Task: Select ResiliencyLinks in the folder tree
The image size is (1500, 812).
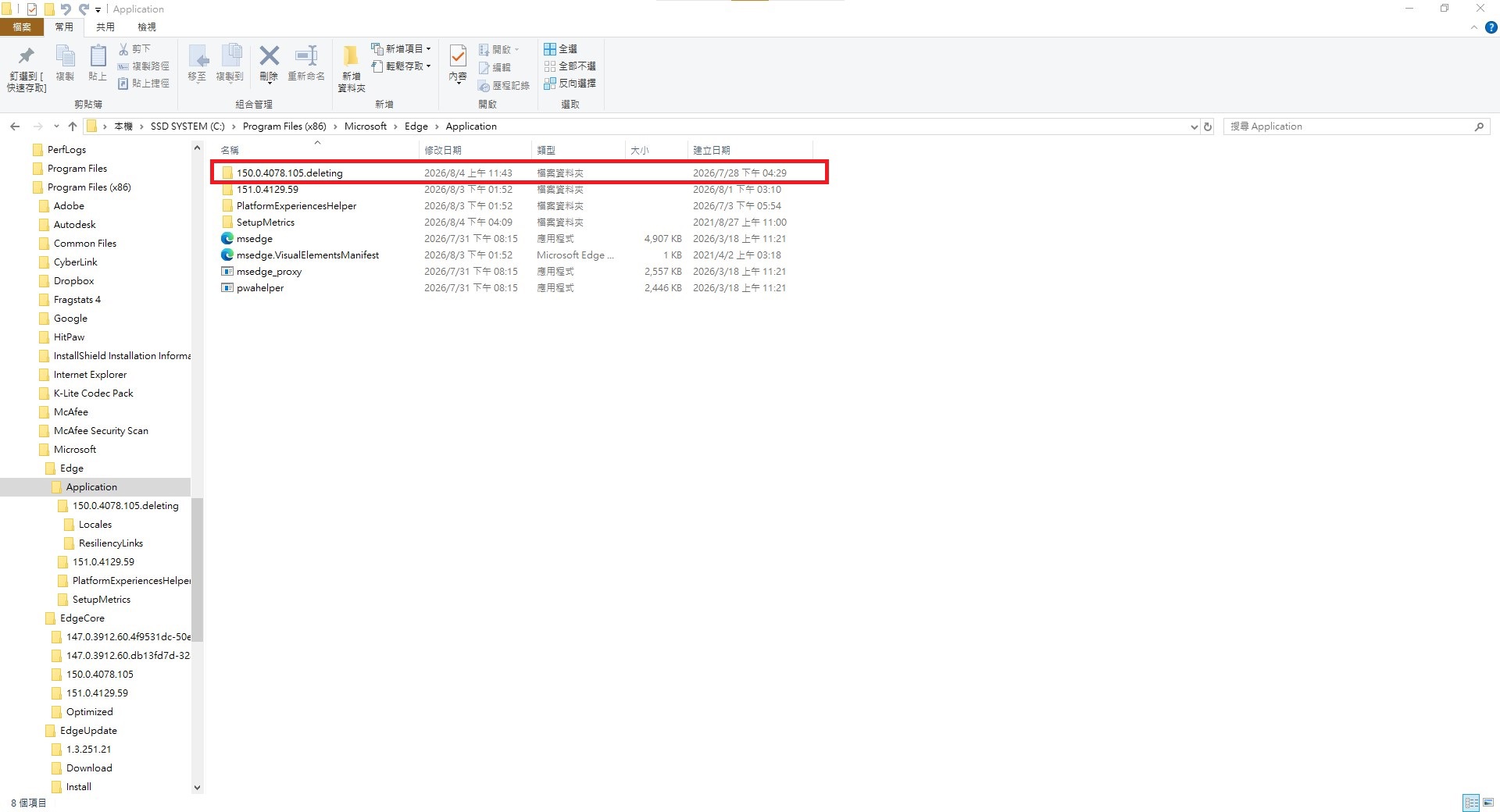Action: tap(110, 543)
